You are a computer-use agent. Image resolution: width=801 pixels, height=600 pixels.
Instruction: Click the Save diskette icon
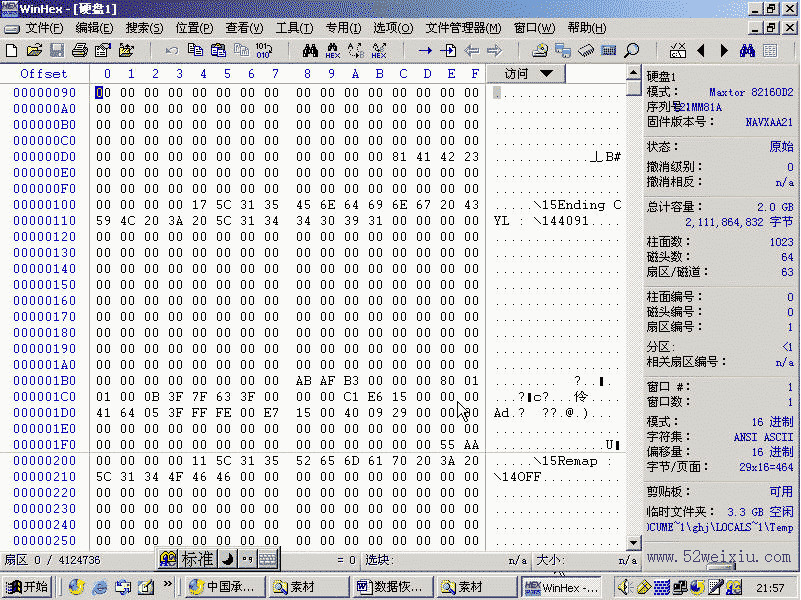tap(57, 50)
